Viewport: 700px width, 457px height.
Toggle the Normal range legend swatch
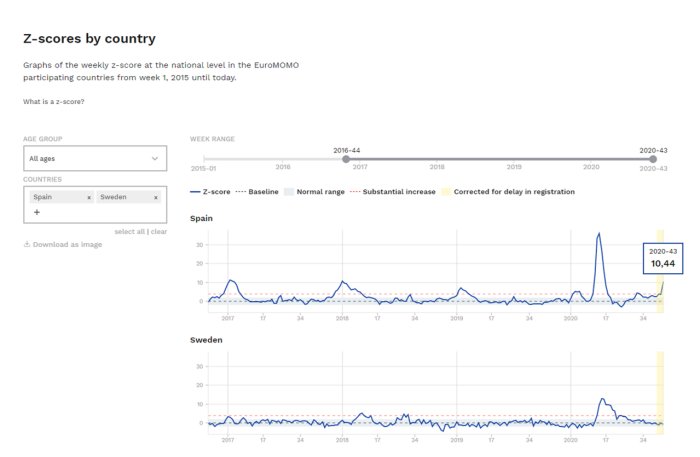point(289,192)
